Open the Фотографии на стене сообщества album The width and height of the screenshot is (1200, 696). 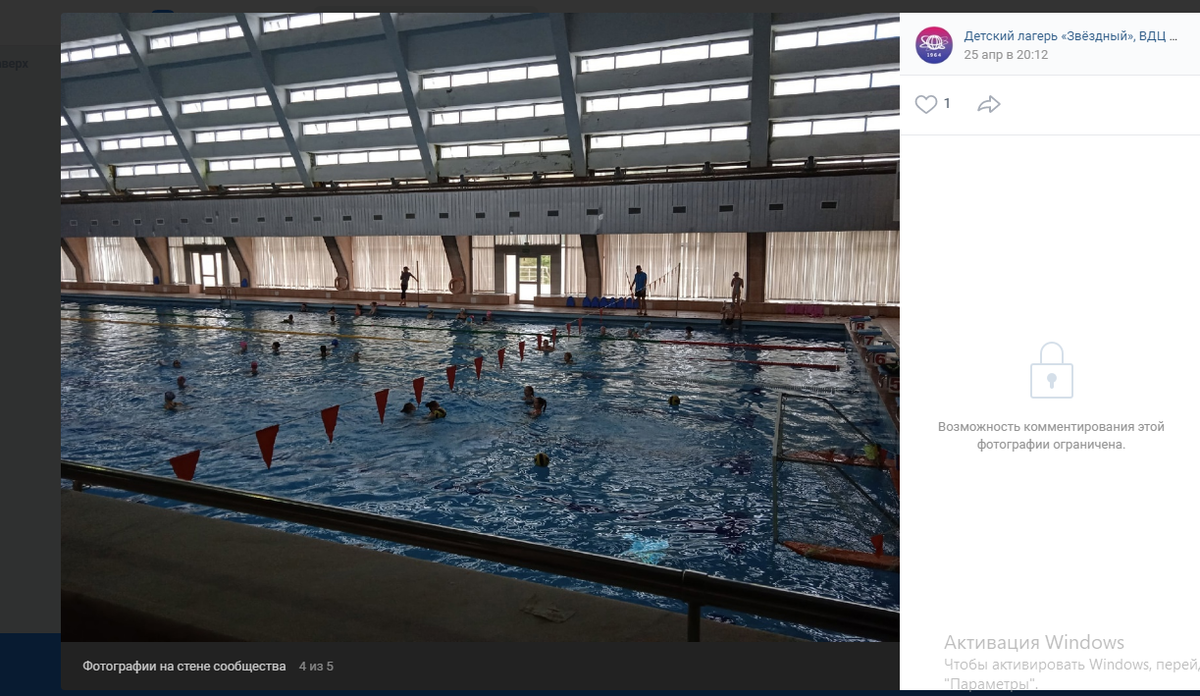184,666
